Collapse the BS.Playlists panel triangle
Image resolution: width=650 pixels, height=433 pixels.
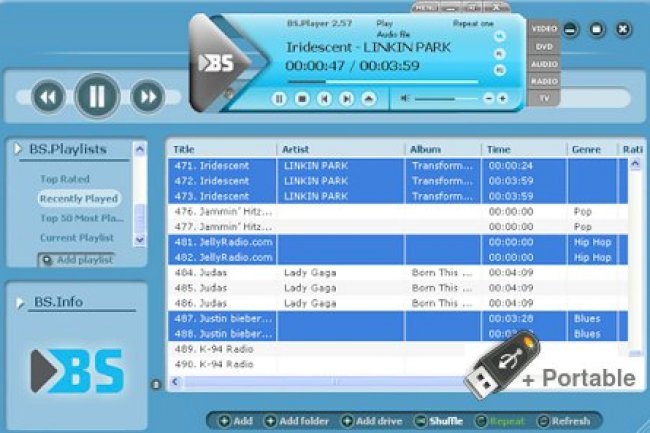[x=18, y=149]
